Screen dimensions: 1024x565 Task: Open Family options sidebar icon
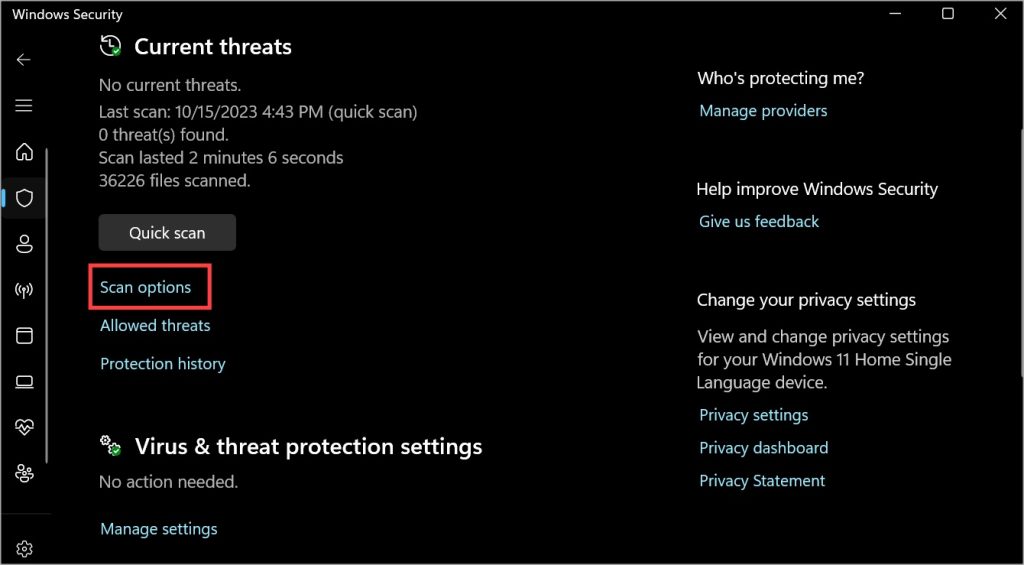24,473
